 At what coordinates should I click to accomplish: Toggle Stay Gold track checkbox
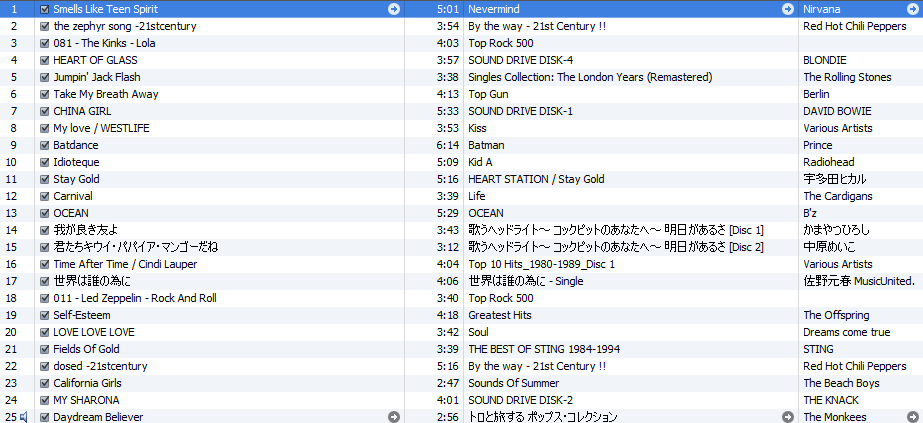coord(45,179)
